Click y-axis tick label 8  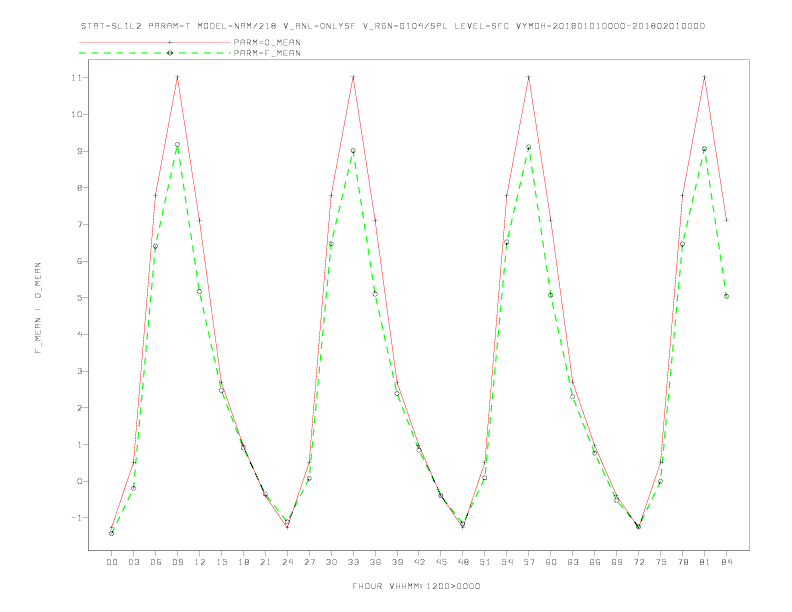coord(79,188)
